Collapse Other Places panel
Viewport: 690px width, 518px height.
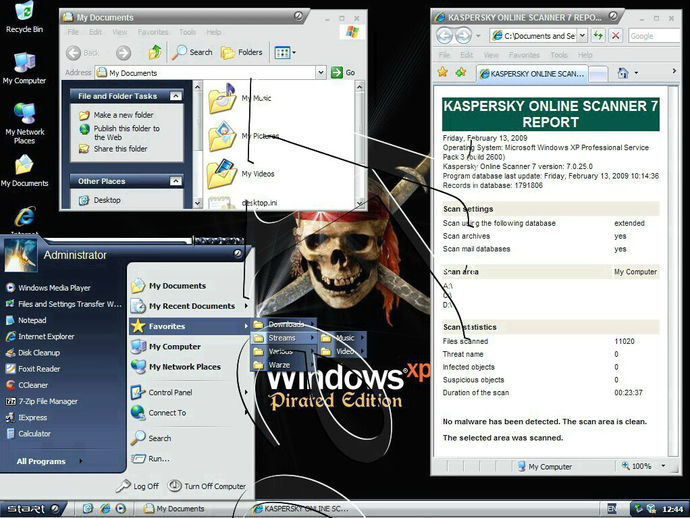[x=176, y=181]
